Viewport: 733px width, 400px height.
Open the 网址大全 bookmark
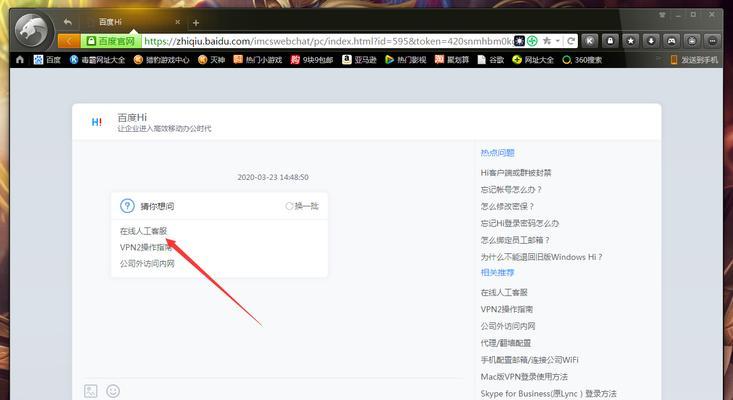click(533, 60)
